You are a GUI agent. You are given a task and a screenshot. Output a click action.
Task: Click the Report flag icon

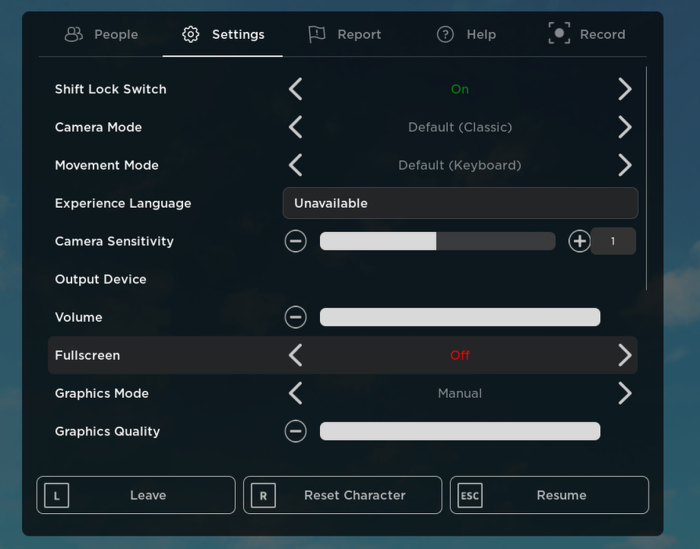[x=317, y=34]
